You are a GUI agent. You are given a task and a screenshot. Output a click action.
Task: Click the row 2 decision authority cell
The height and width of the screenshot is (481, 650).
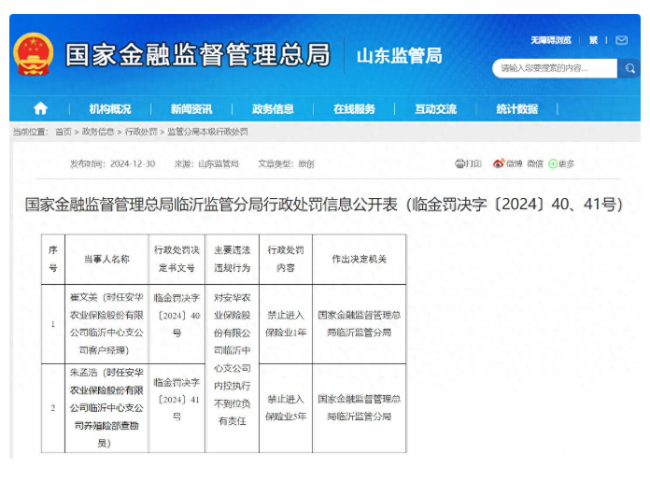click(359, 408)
